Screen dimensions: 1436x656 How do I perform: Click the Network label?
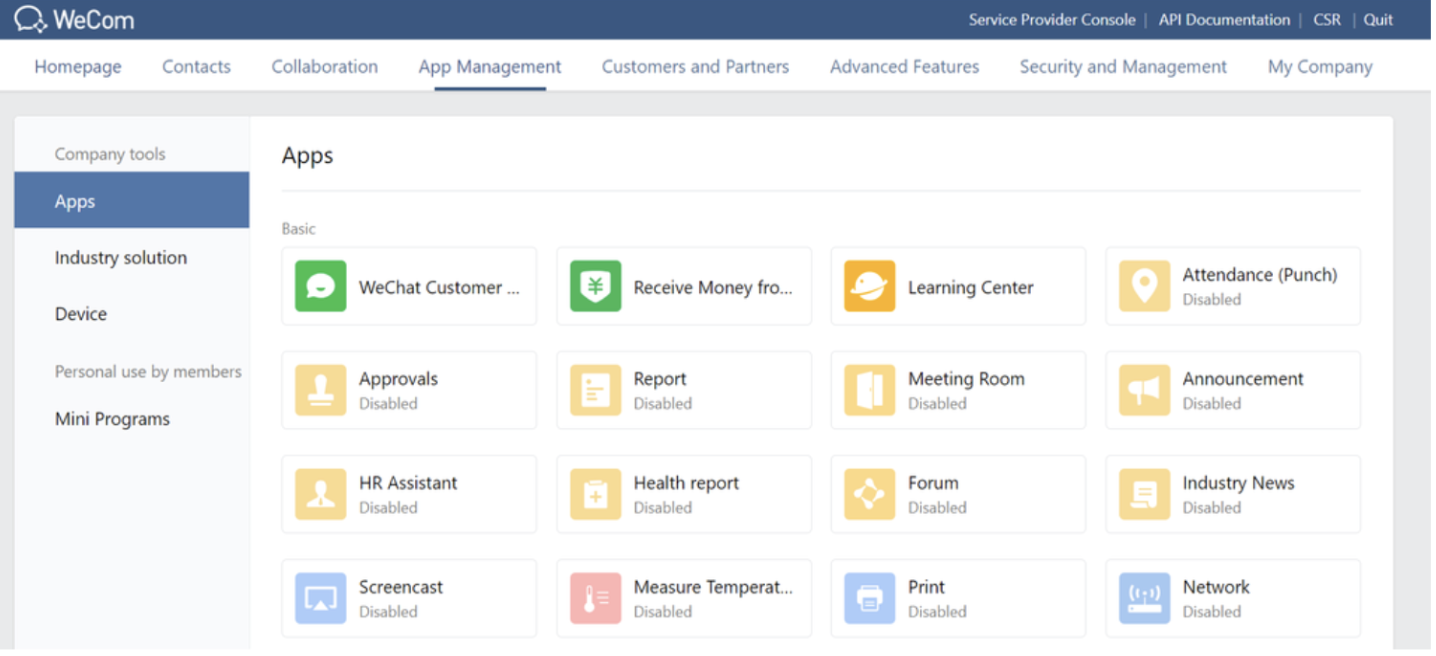click(1216, 587)
